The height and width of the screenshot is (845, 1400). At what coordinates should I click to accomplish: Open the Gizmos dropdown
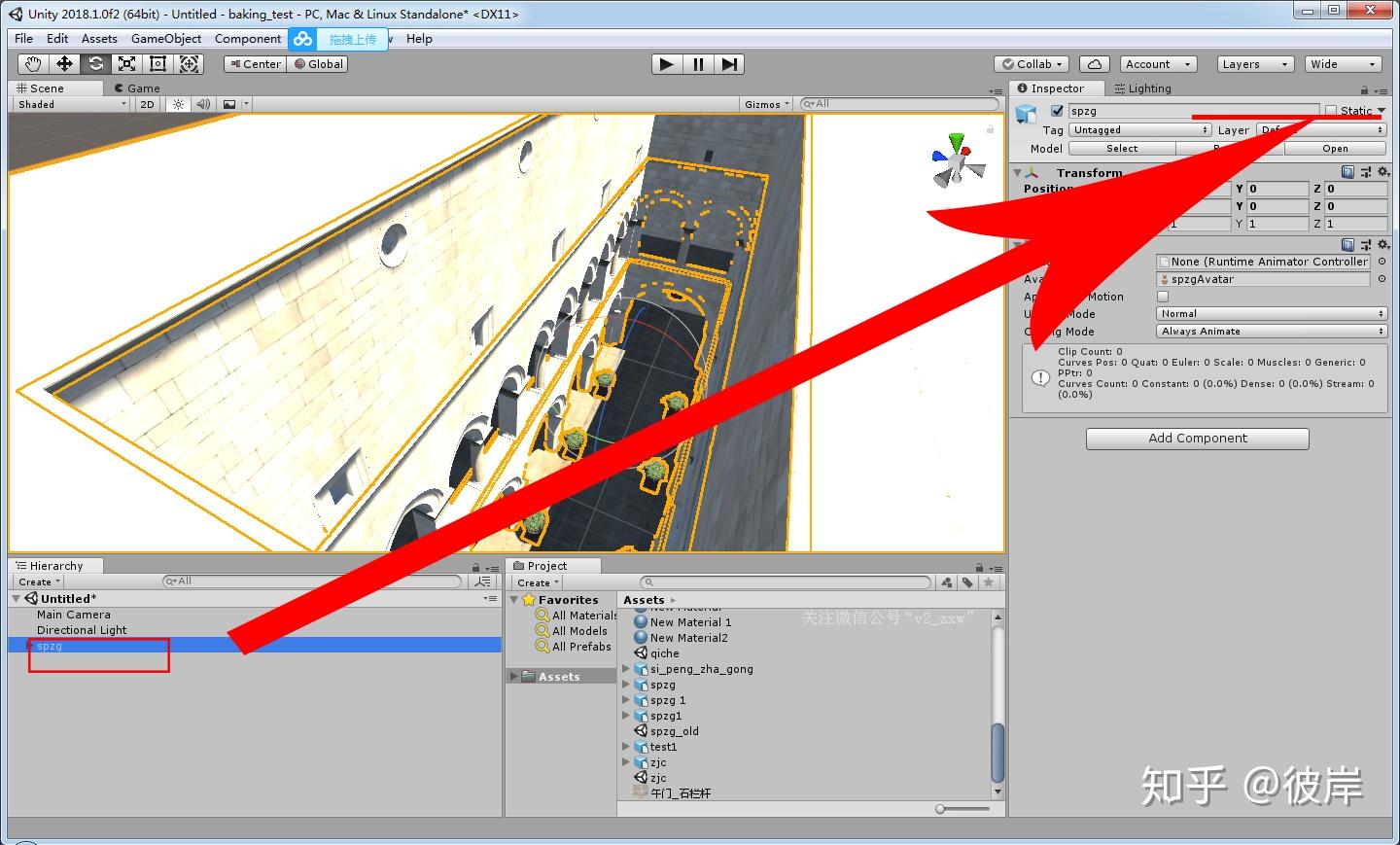pos(767,104)
